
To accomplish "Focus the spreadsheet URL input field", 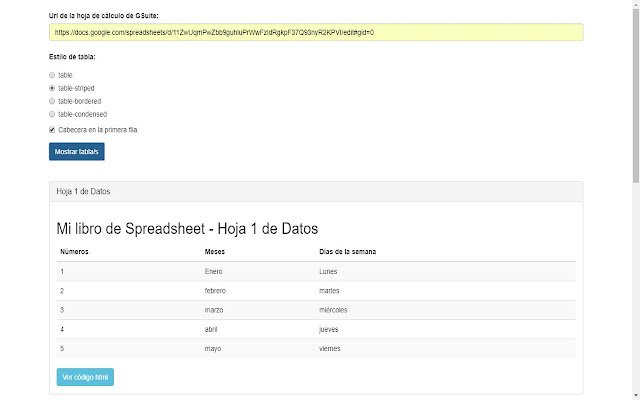I will pos(316,32).
